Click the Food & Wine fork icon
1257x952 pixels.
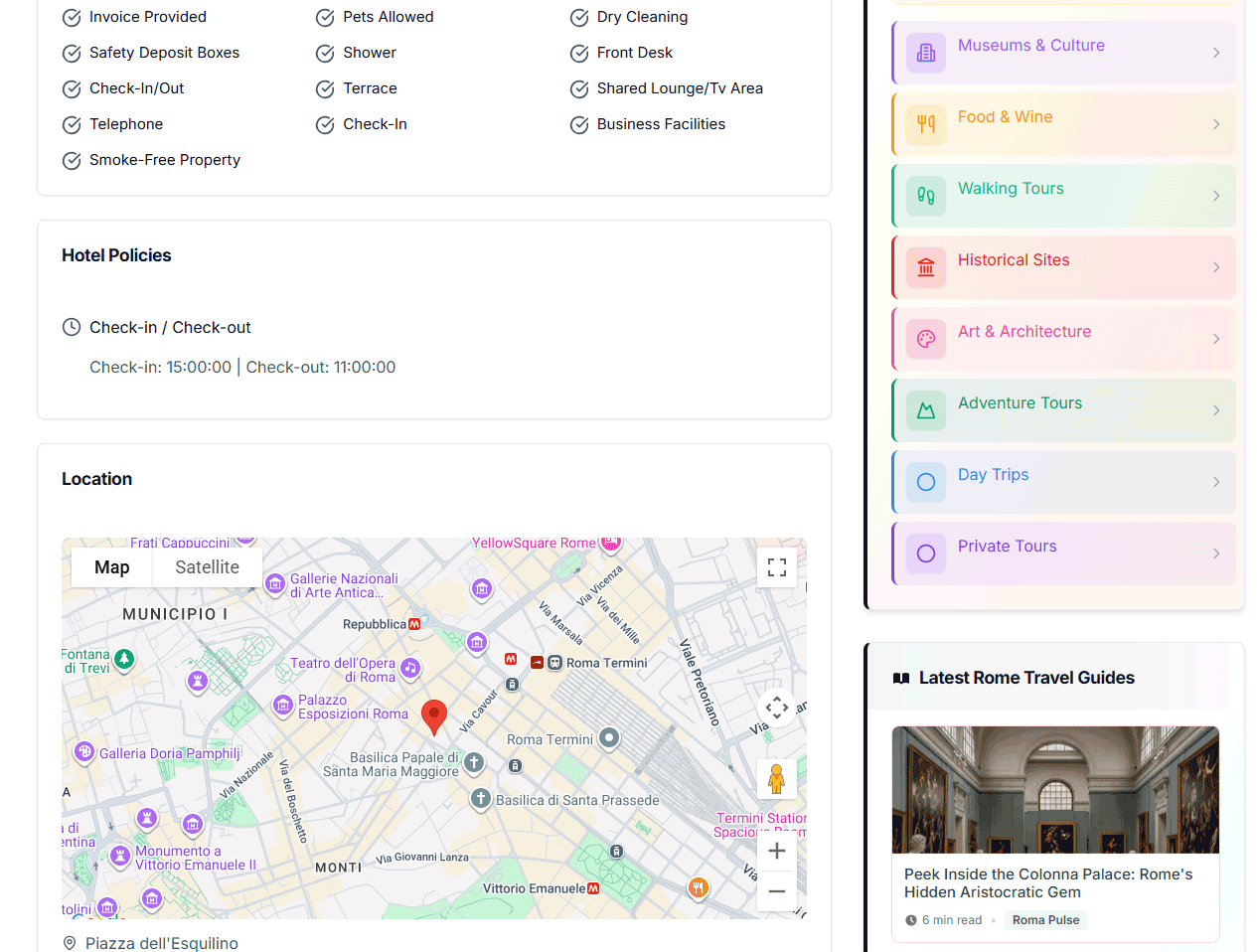(x=926, y=124)
